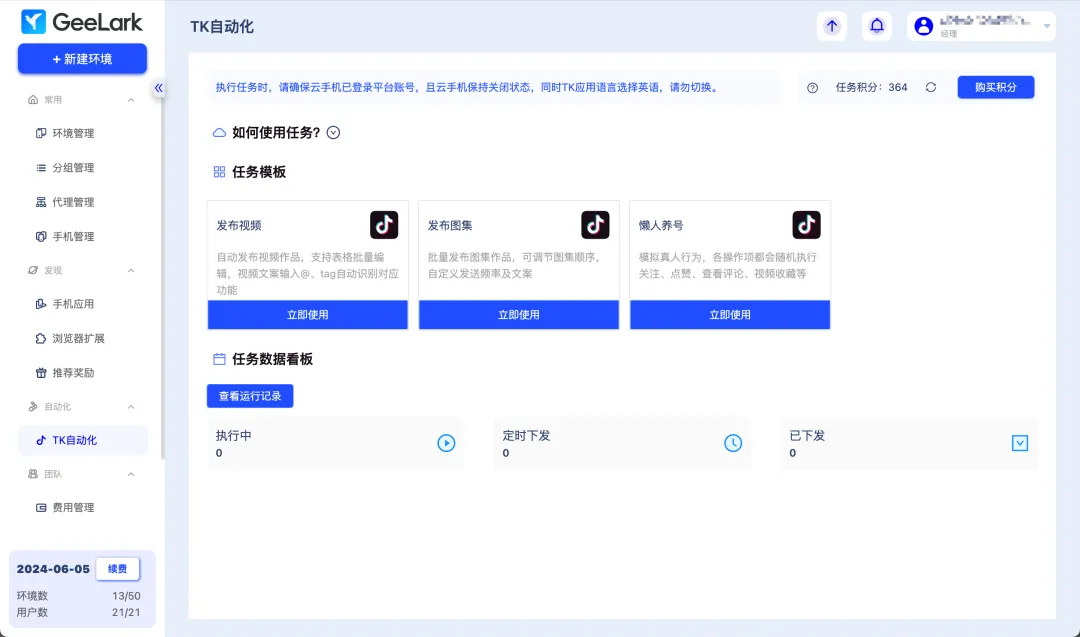The width and height of the screenshot is (1080, 637).
Task: Click the grid icon beside 任务模板
Action: [219, 172]
